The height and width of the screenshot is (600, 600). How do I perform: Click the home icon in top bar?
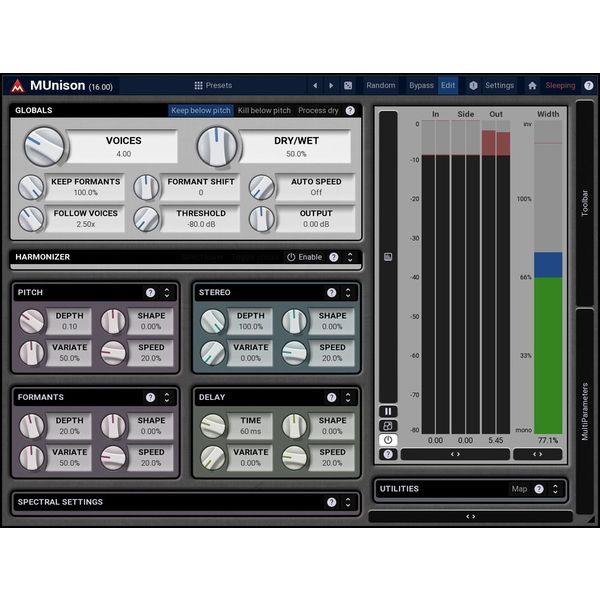tap(532, 85)
